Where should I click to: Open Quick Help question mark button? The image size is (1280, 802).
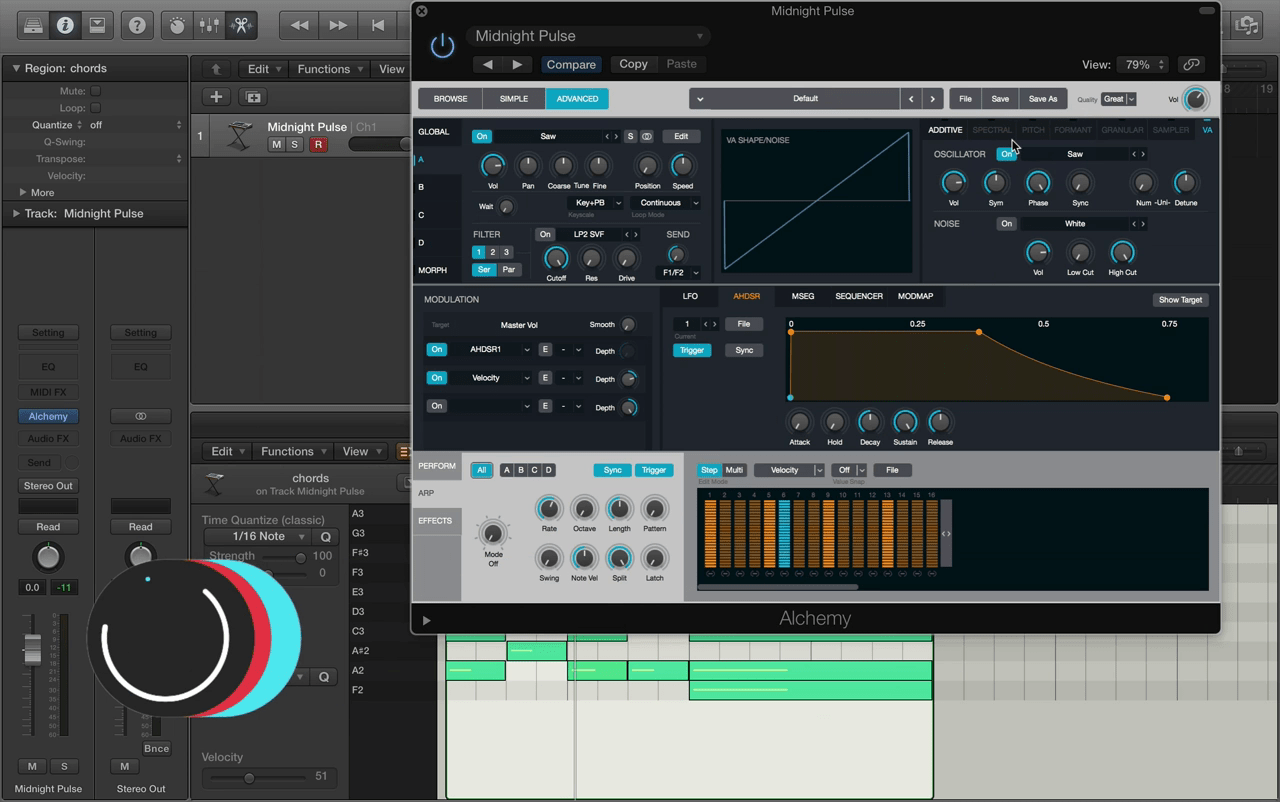click(137, 25)
